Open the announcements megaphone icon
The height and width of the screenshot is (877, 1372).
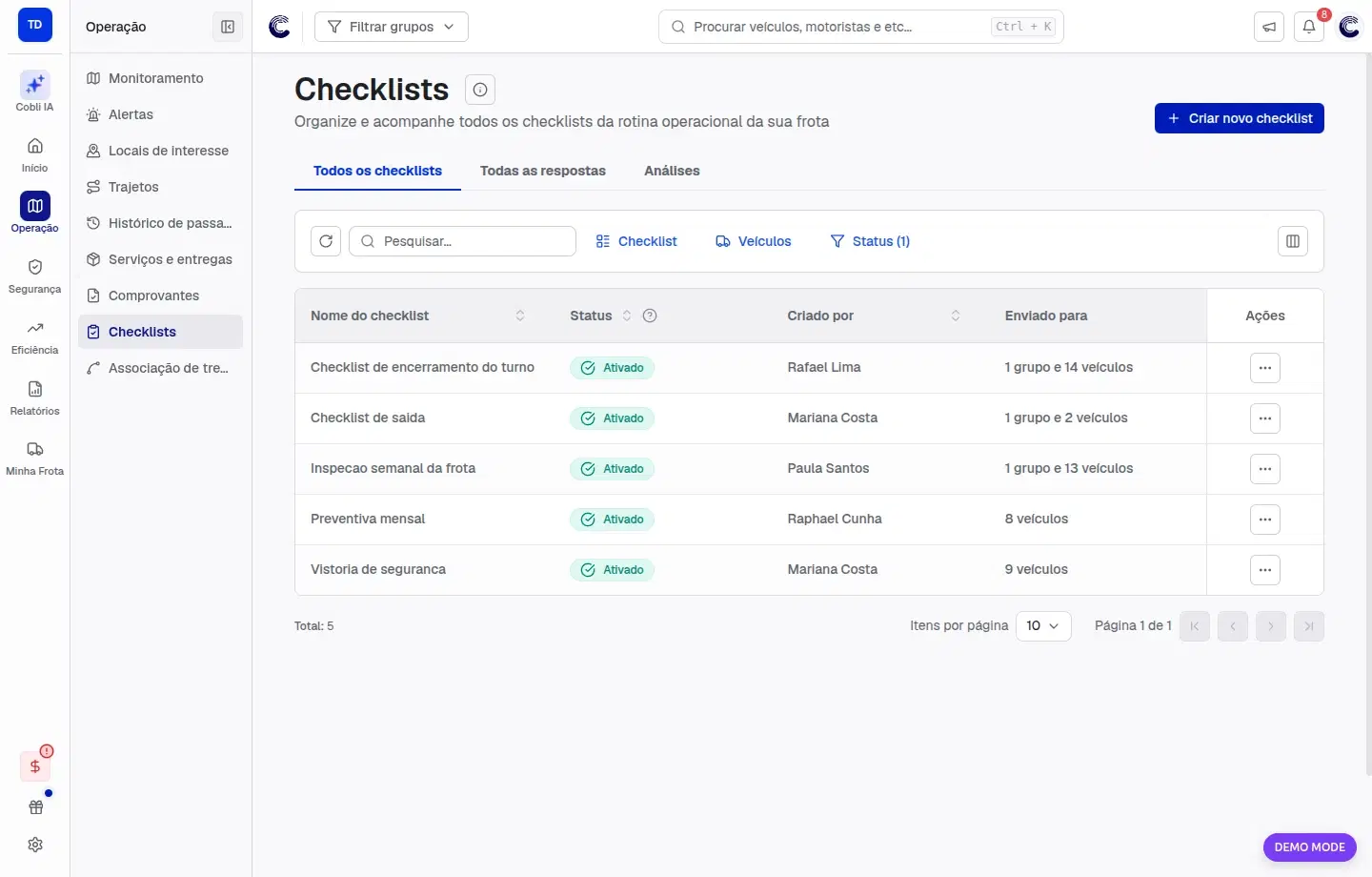(1269, 27)
